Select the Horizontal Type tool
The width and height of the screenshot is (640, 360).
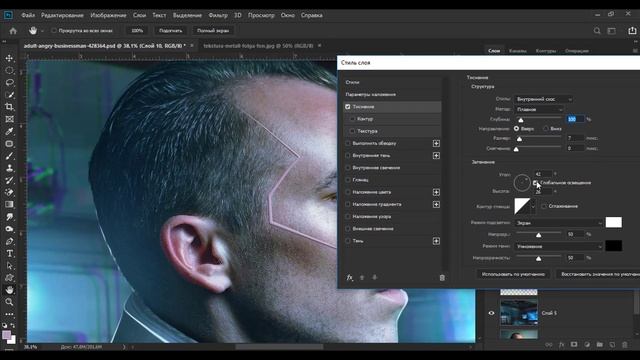[9, 253]
